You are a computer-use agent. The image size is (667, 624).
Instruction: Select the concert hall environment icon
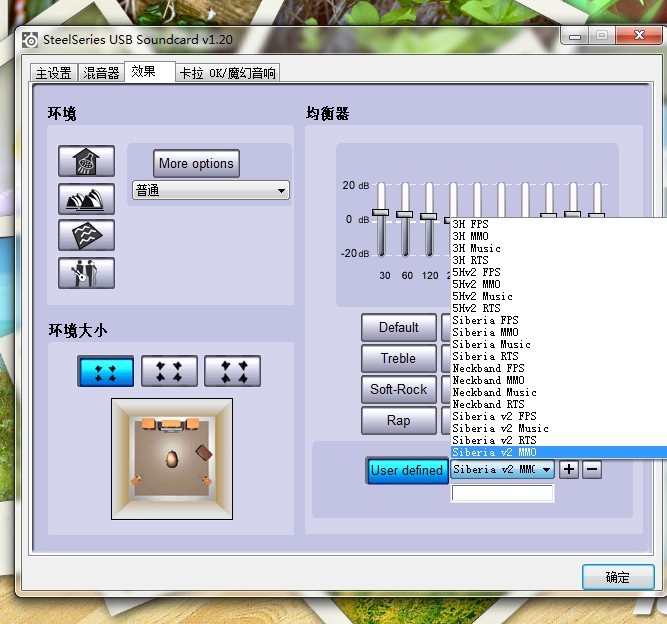click(x=86, y=199)
